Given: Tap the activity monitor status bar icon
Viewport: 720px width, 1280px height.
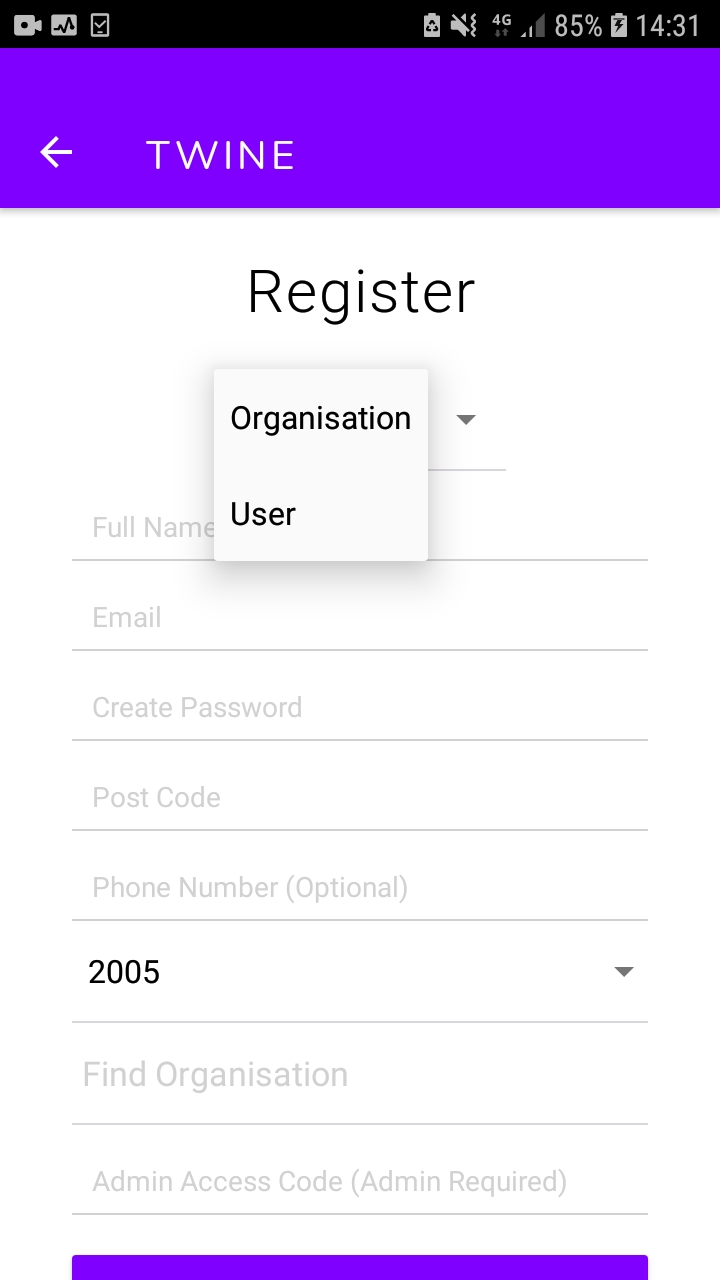Looking at the screenshot, I should pos(64,25).
